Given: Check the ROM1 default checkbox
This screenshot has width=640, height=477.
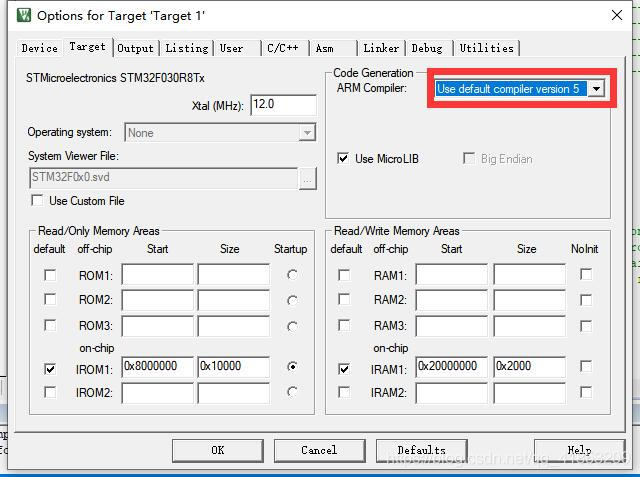Looking at the screenshot, I should [50, 275].
